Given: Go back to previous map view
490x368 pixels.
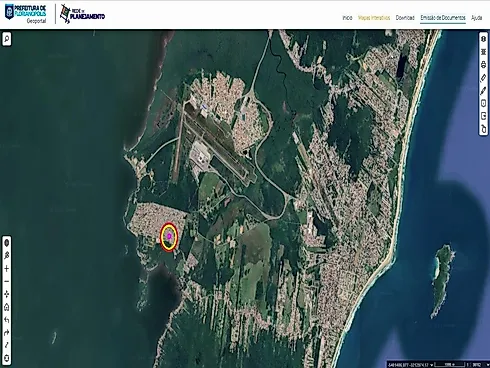Looking at the screenshot, I should point(7,320).
